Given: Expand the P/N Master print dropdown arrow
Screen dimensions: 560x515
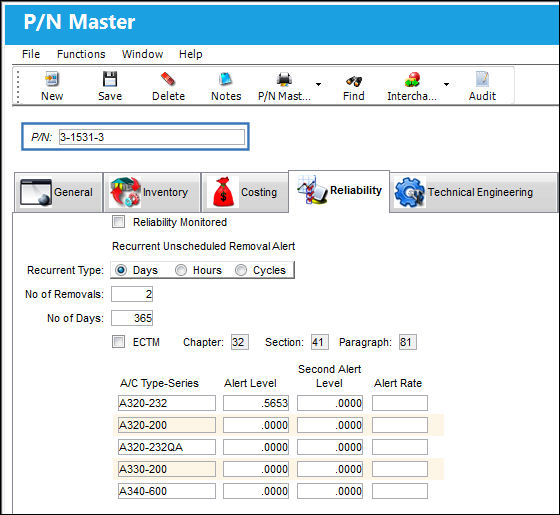Looking at the screenshot, I should (x=318, y=84).
